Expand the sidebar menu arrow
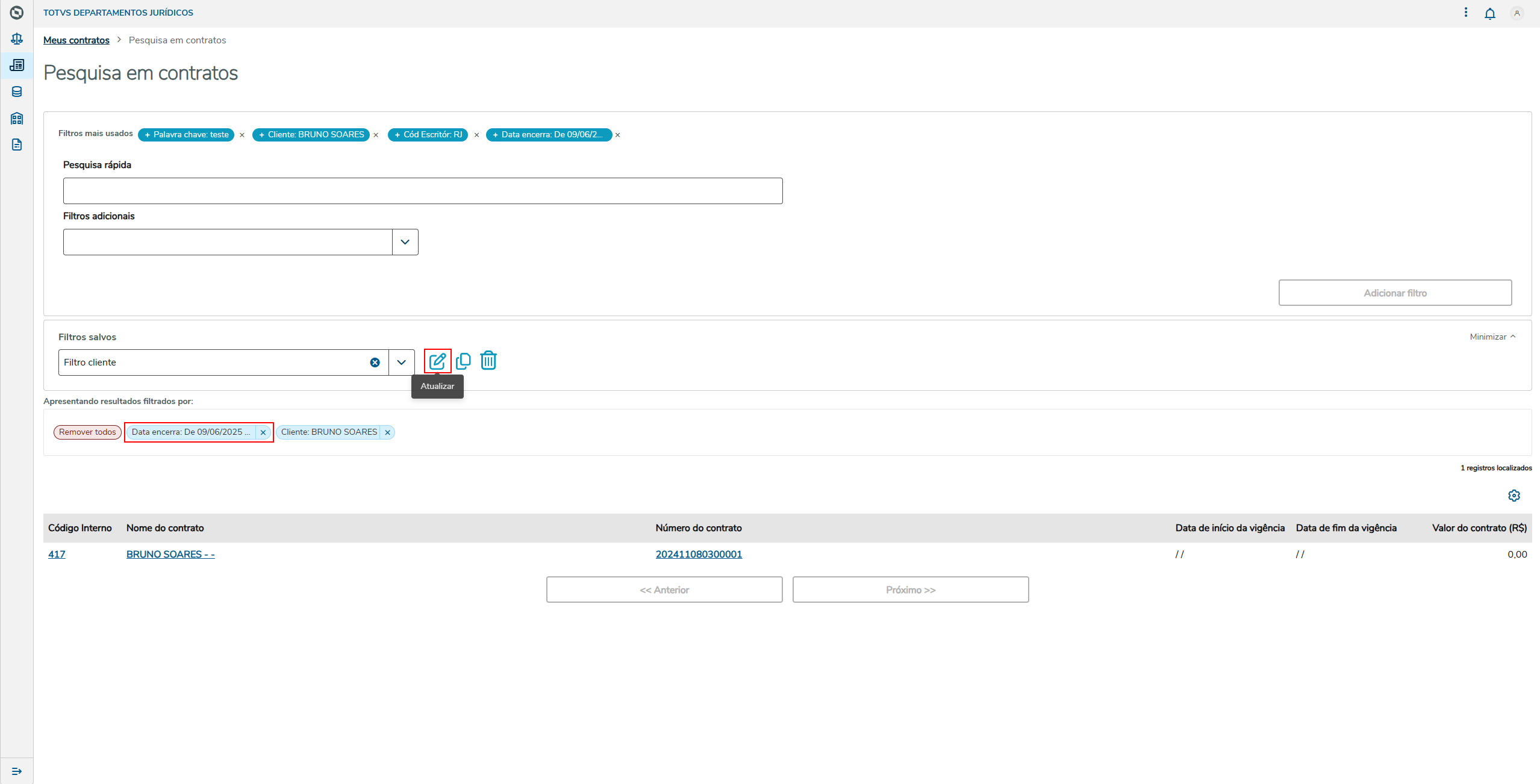1540x784 pixels. tap(17, 771)
